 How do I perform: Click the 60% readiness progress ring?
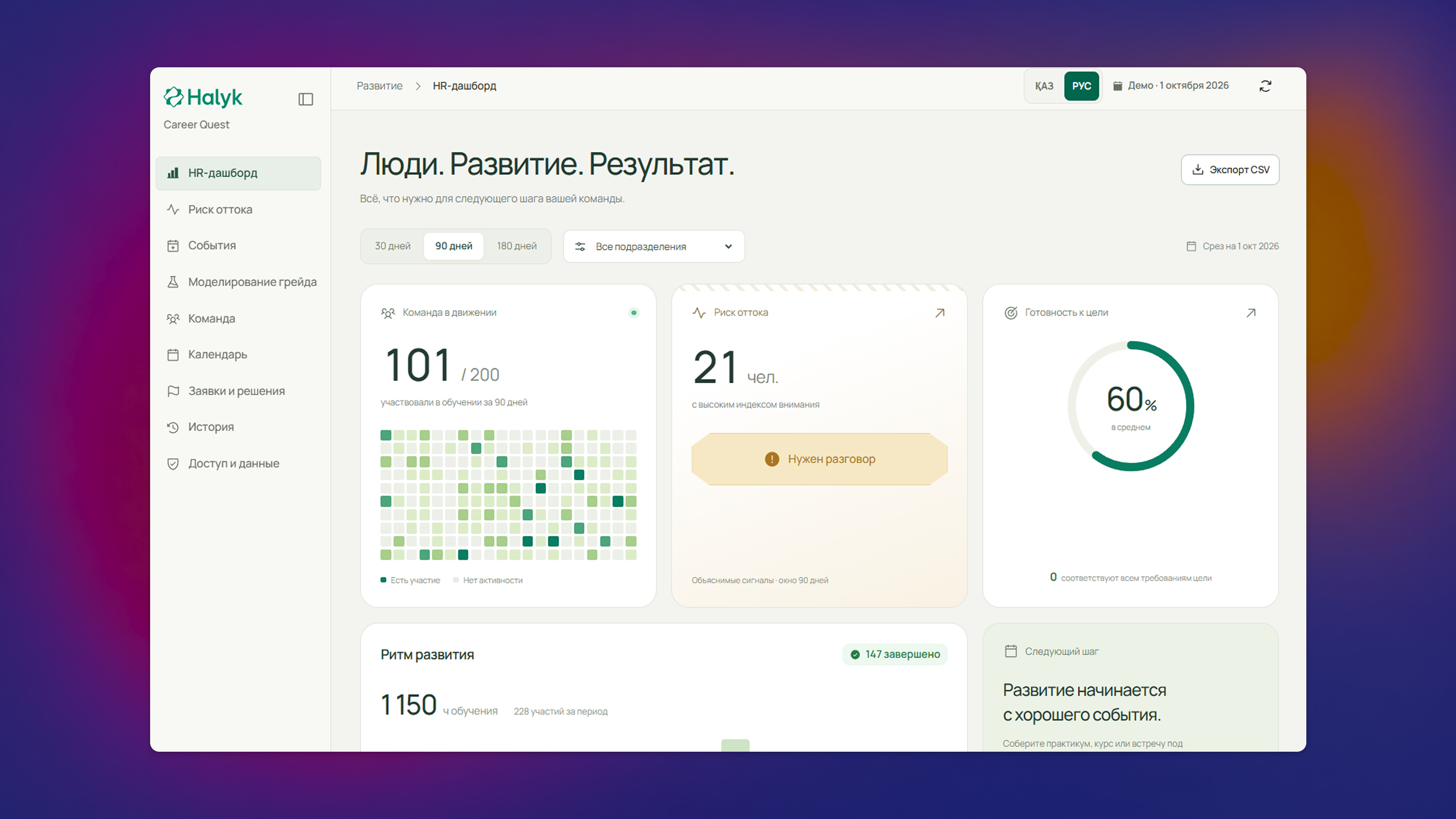[x=1131, y=406]
